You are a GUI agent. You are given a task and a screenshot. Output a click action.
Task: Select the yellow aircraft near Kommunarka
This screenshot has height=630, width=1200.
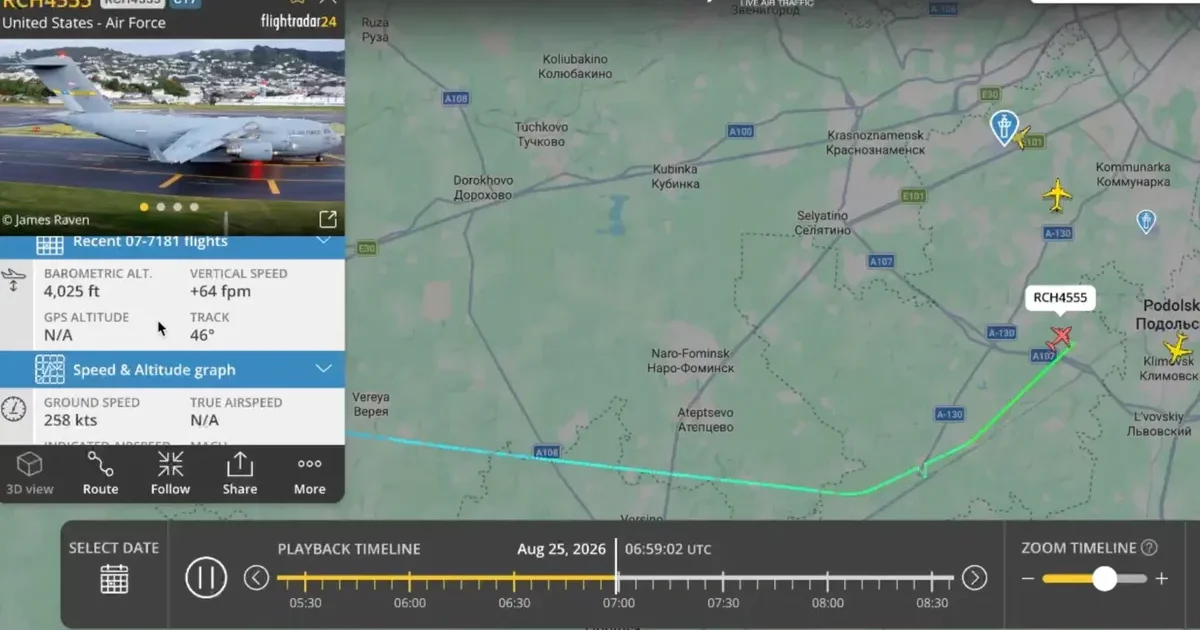(x=1057, y=196)
